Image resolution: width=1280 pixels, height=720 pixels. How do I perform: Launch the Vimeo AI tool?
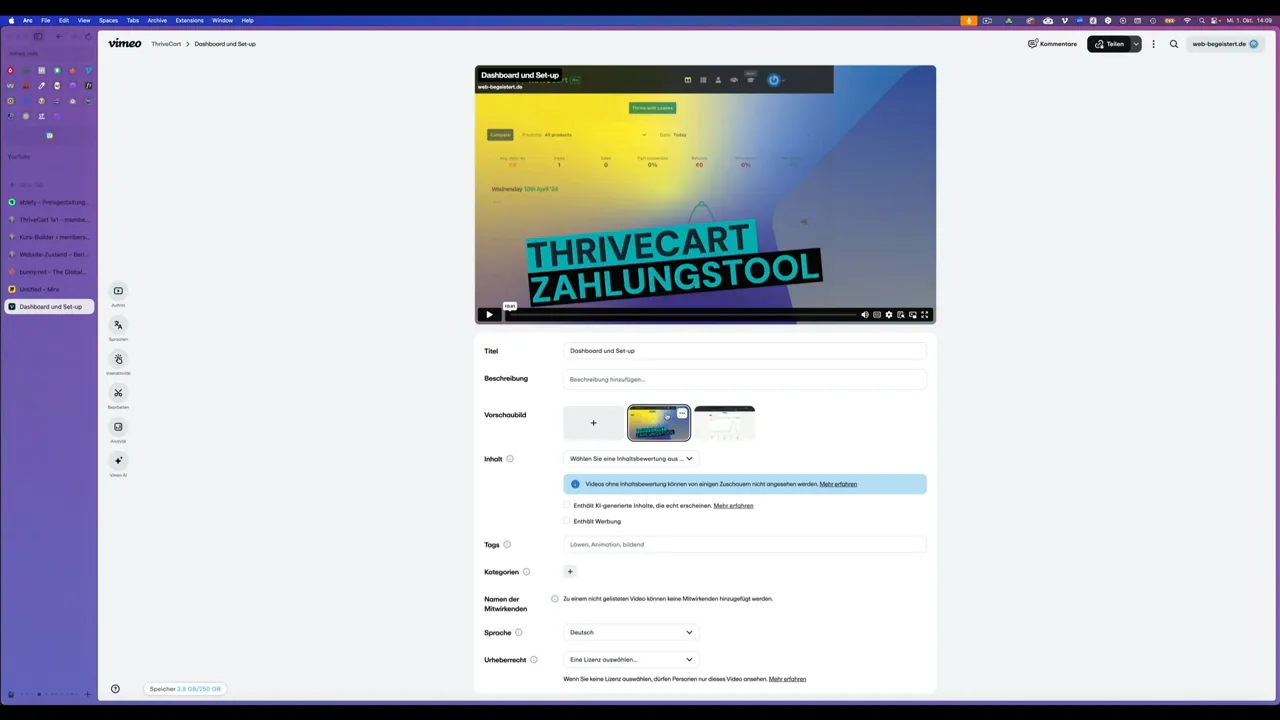(x=118, y=461)
